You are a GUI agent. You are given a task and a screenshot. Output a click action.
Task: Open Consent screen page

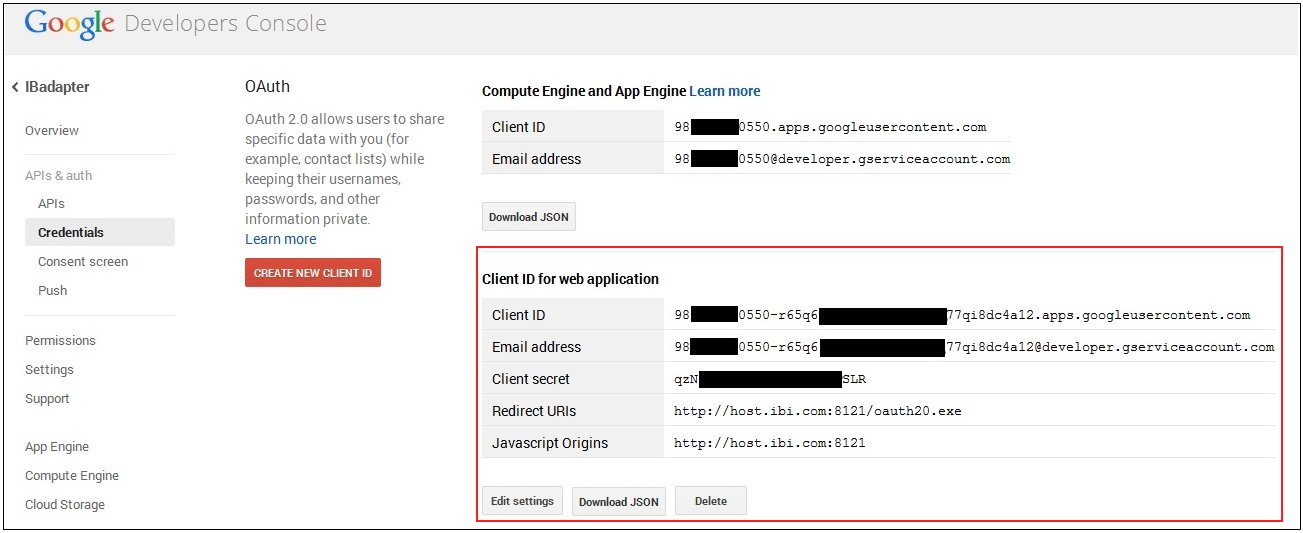[x=83, y=262]
